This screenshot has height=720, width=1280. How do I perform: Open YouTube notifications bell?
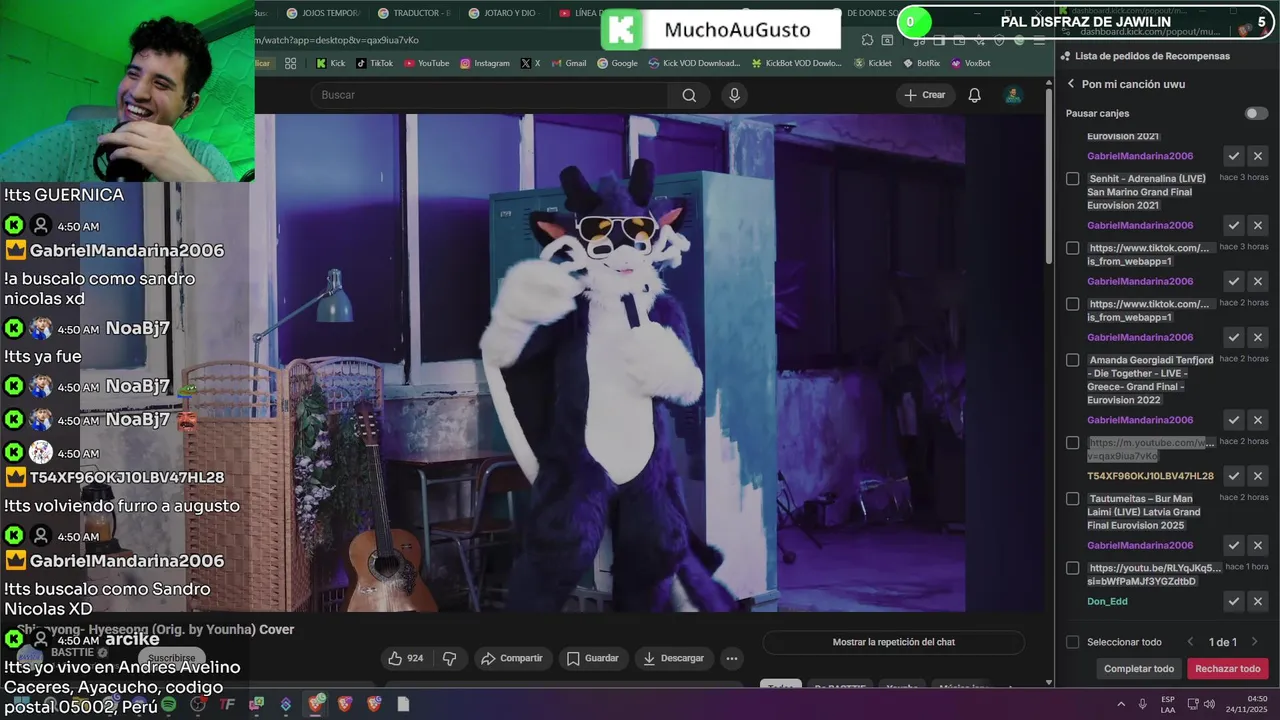pyautogui.click(x=974, y=95)
